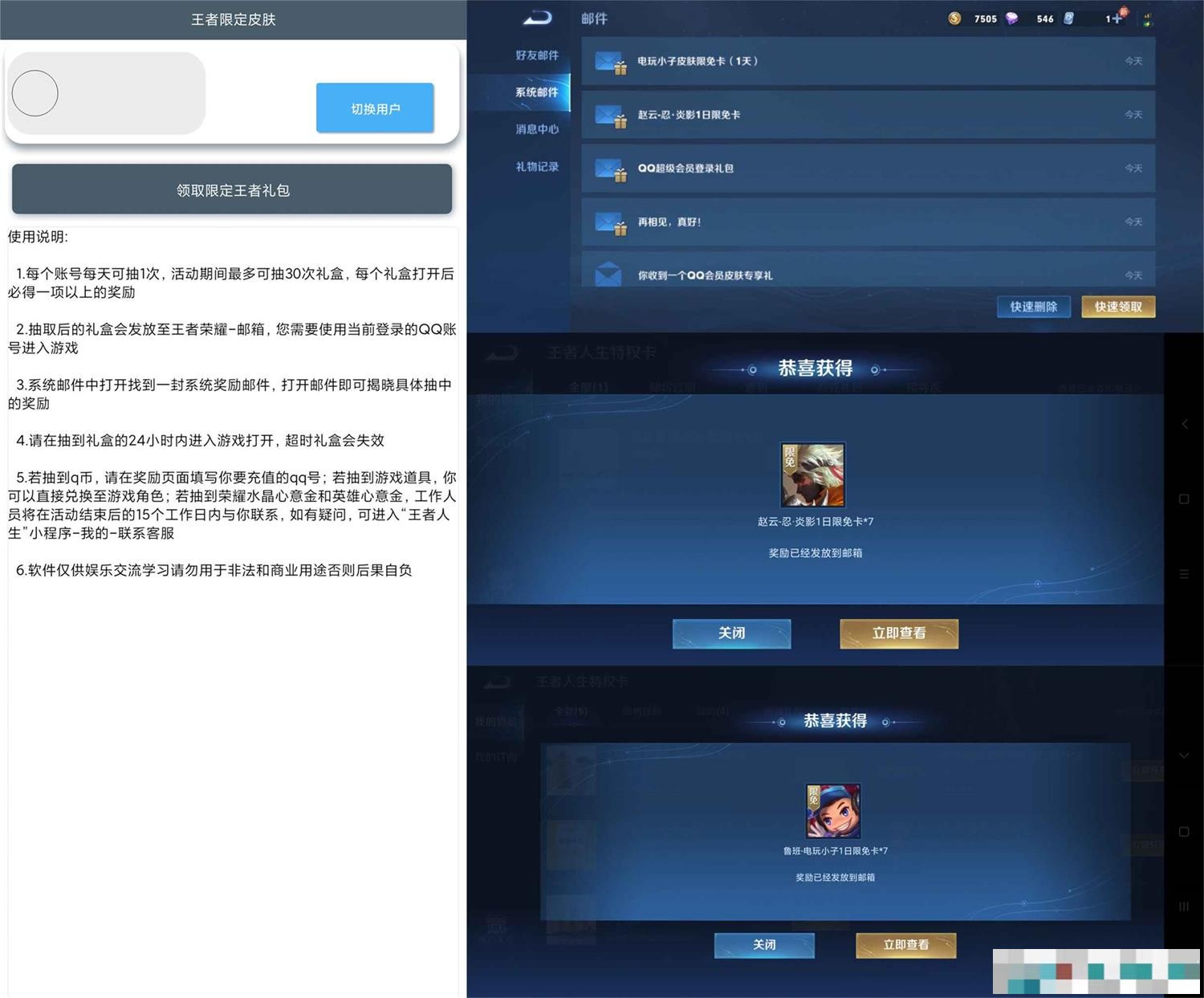Click 领取限定王者礼包 button

232,190
